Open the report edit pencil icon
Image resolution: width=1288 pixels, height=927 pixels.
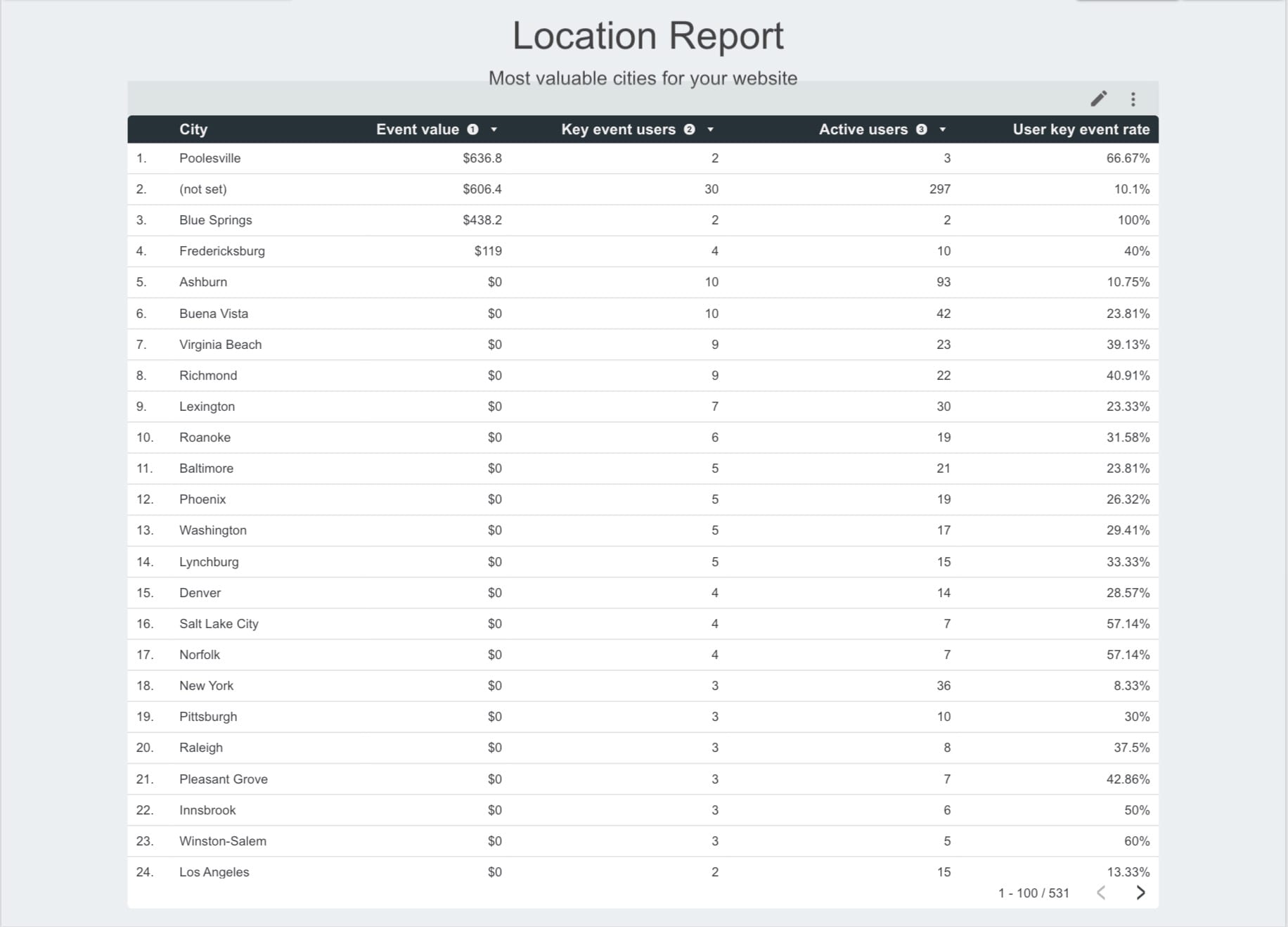click(1099, 99)
